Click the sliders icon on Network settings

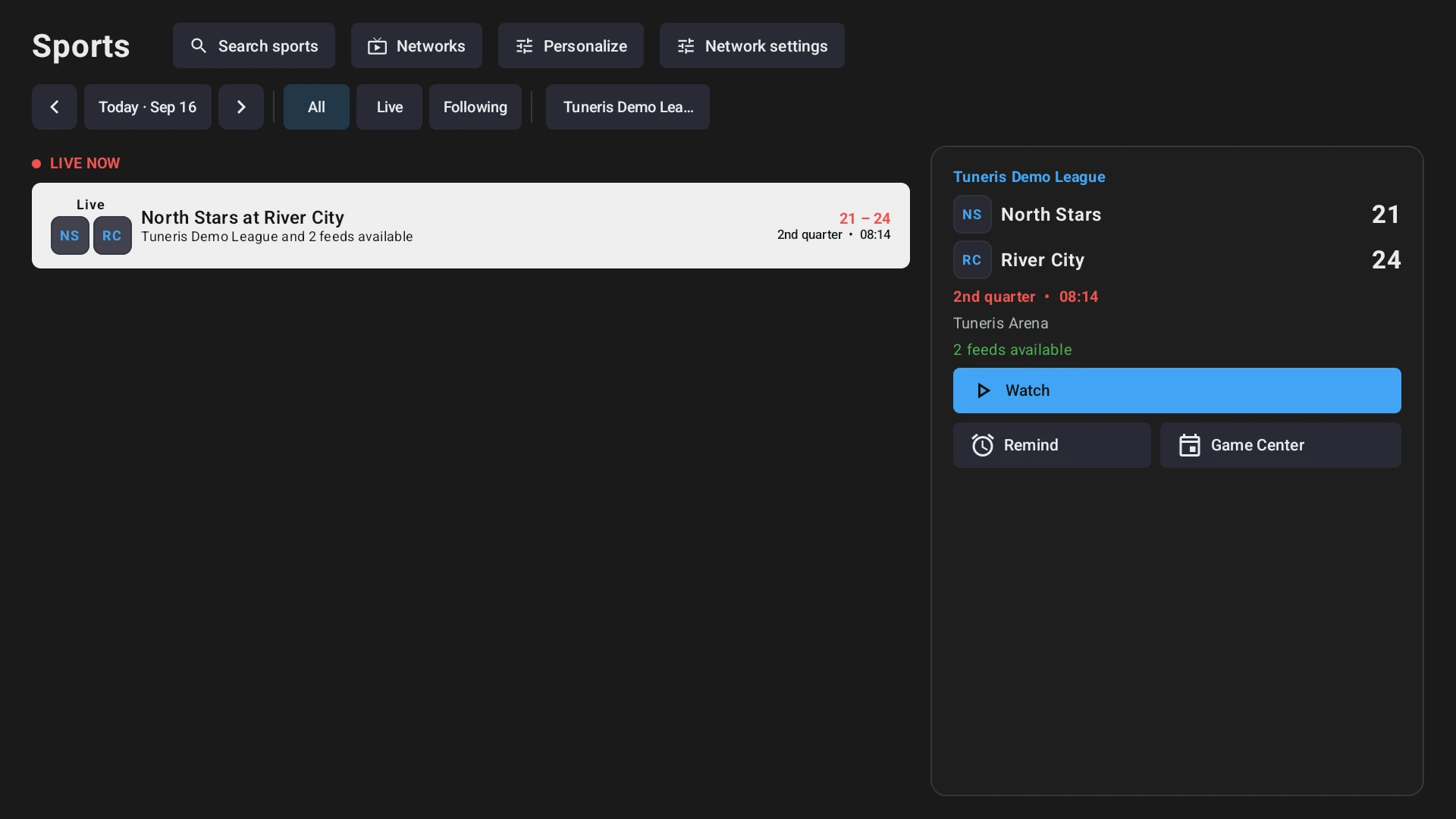[x=686, y=46]
